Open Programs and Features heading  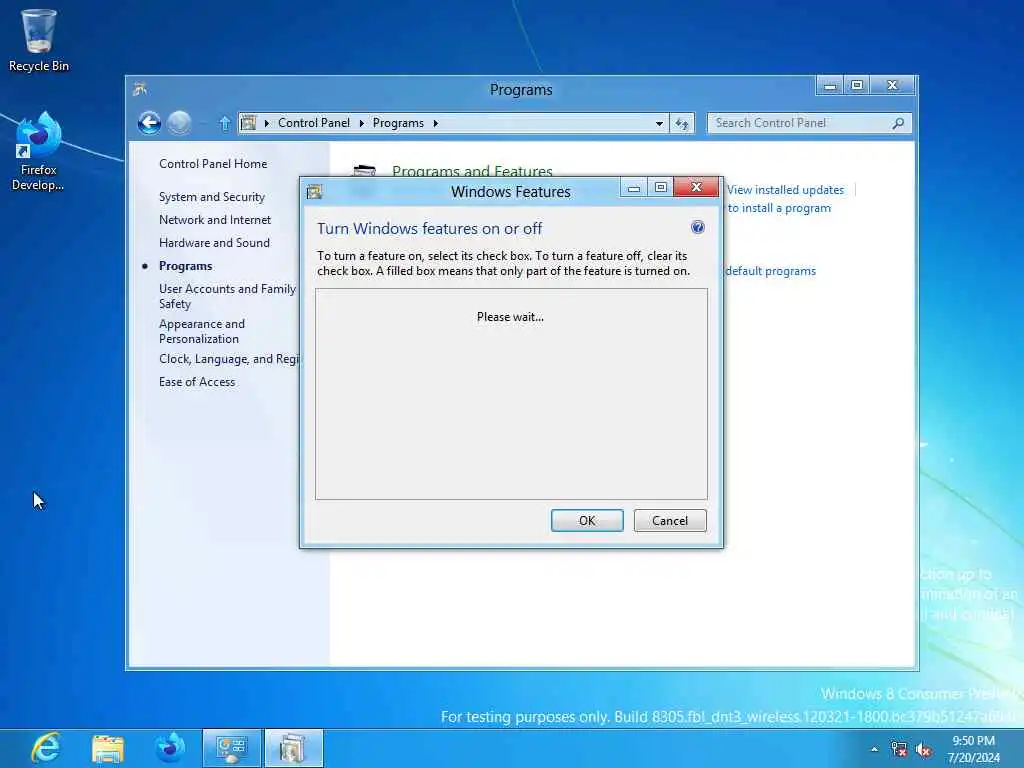click(472, 170)
